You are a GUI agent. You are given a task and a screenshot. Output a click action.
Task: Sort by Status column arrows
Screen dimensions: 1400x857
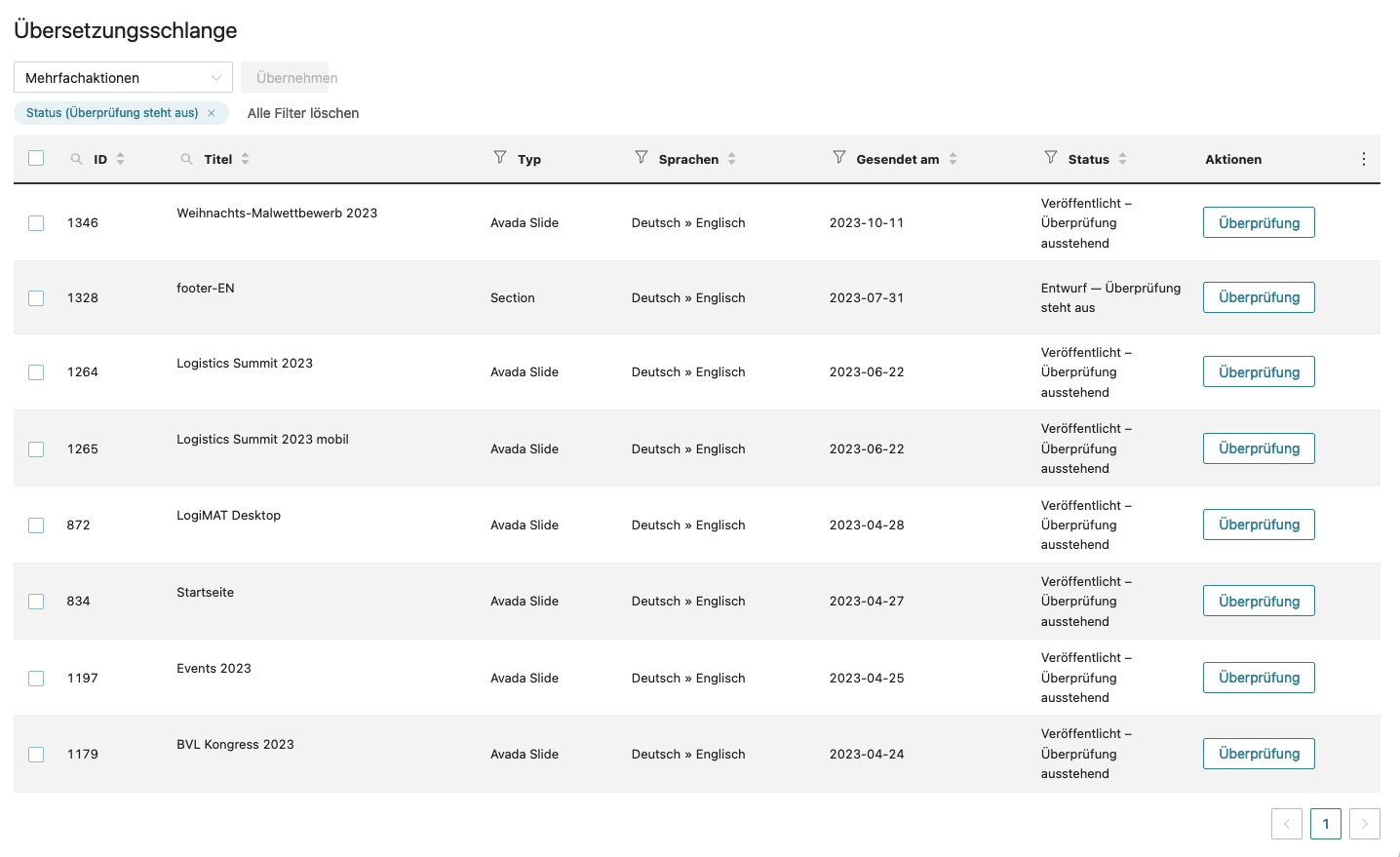pyautogui.click(x=1123, y=159)
